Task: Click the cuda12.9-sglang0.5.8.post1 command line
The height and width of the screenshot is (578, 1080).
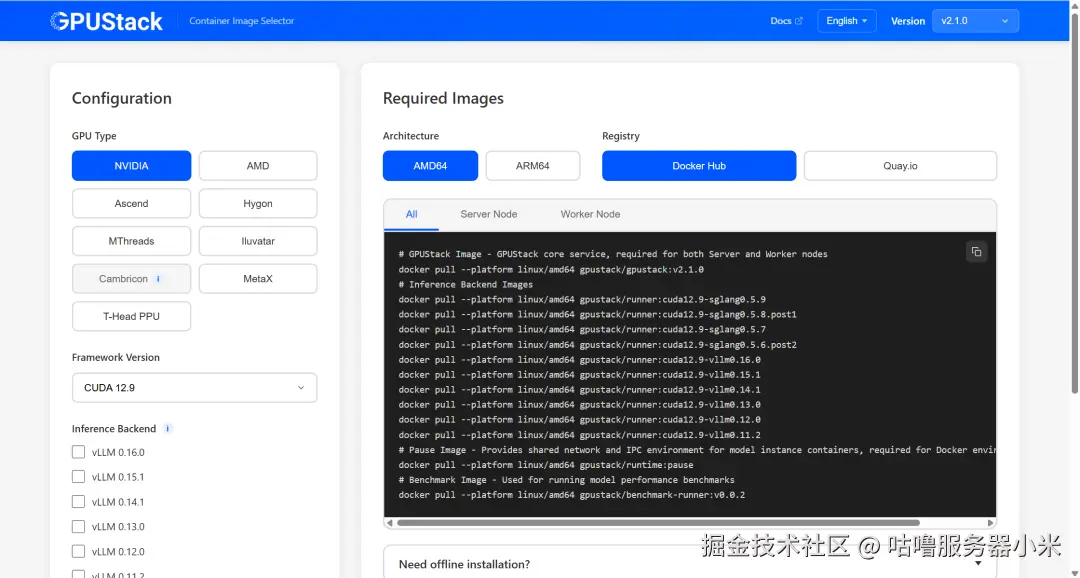Action: (x=597, y=314)
